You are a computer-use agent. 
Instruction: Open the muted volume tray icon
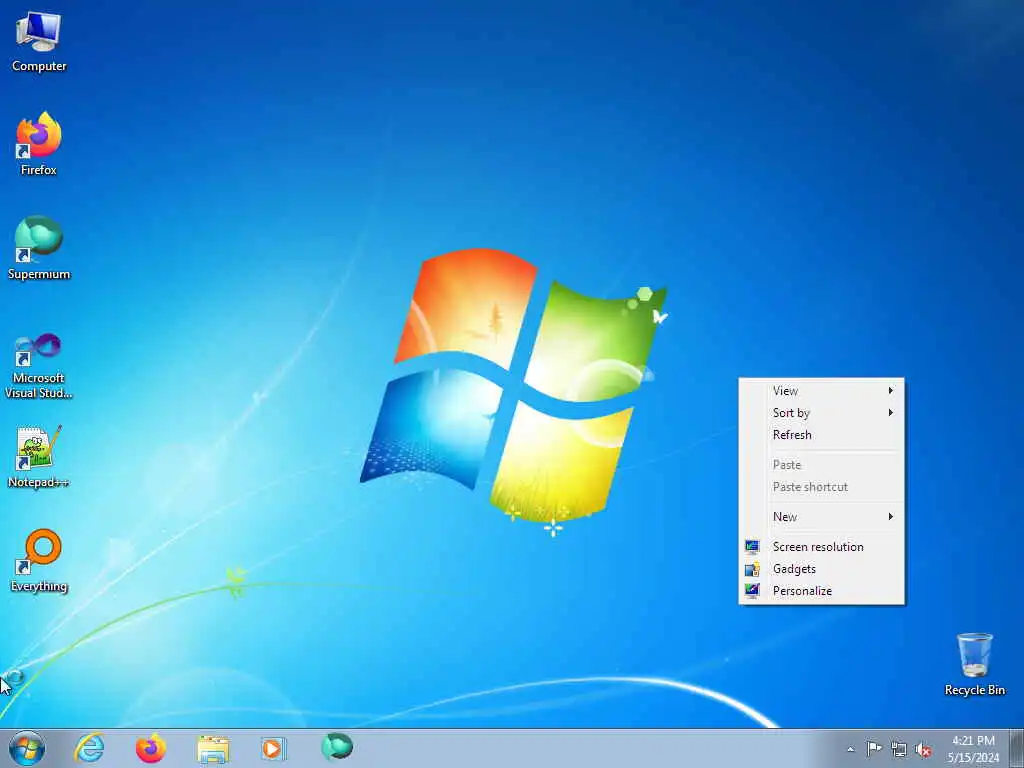tap(923, 749)
